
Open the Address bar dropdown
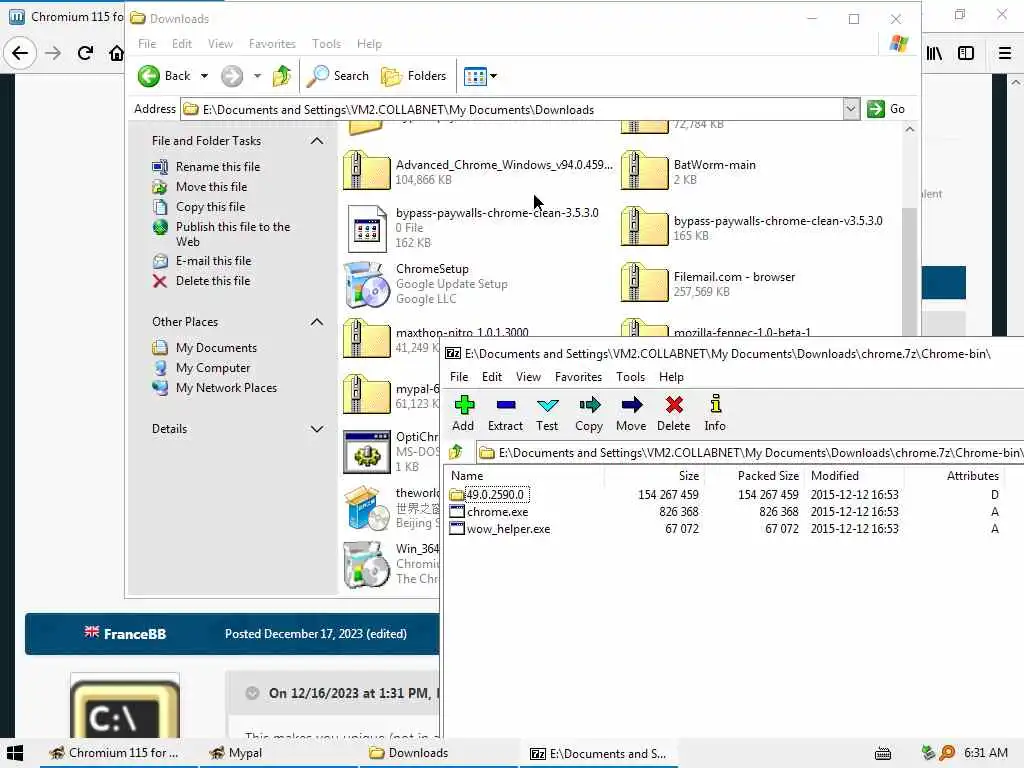click(x=850, y=109)
